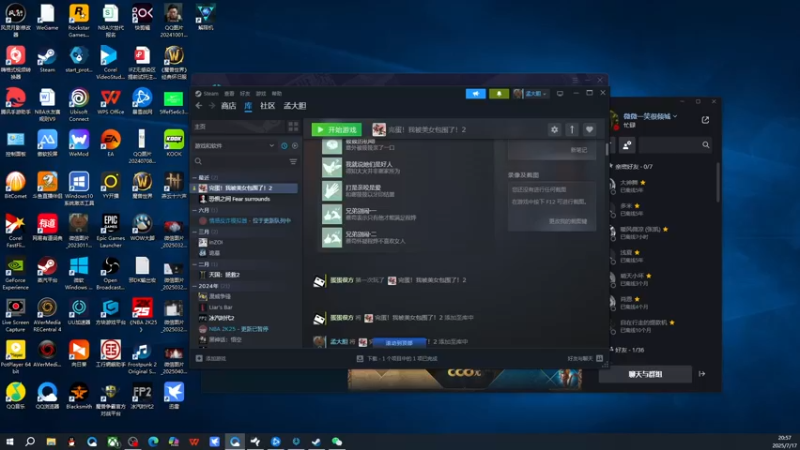800x450 pixels.
Task: Click the upward arrow icon beside the gear
Action: [572, 130]
